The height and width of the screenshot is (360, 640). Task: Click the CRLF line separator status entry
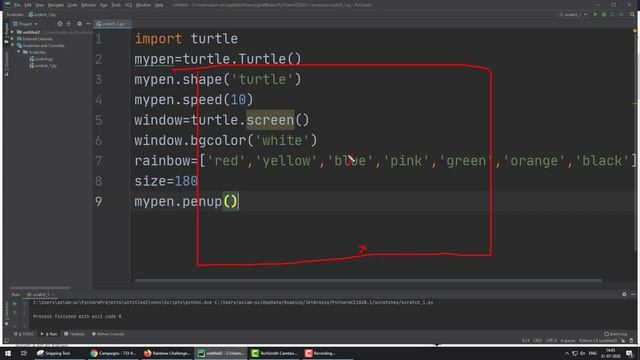point(538,340)
